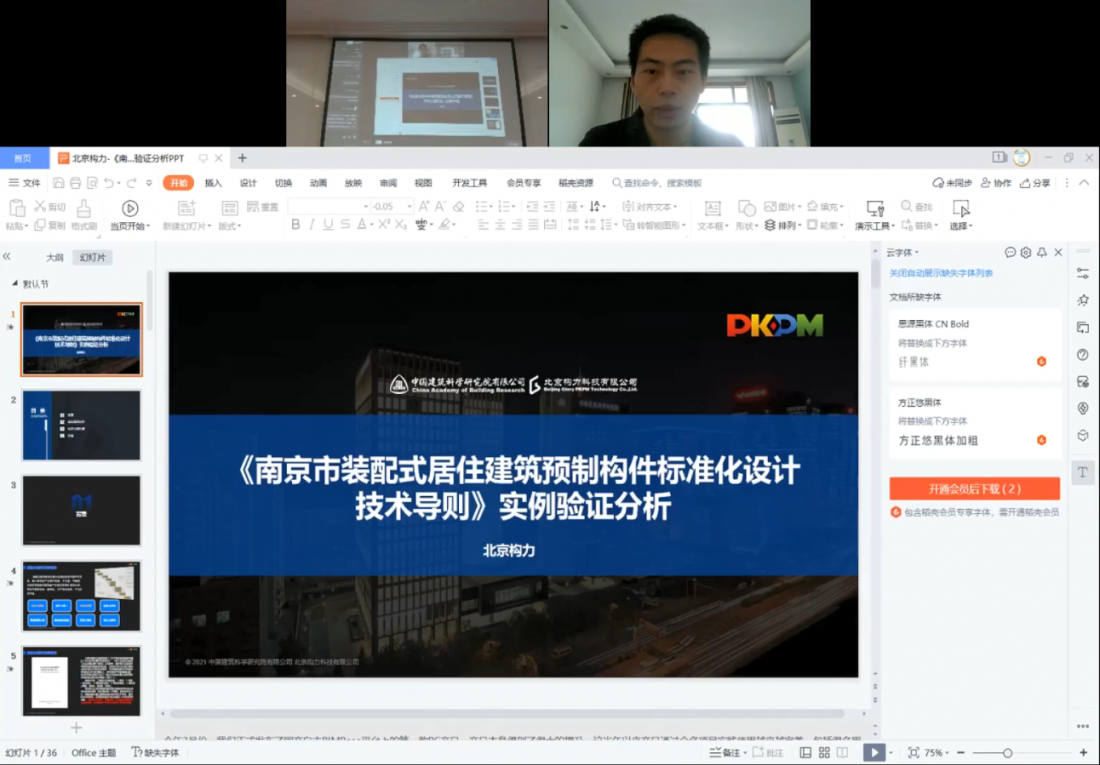The height and width of the screenshot is (765, 1100).
Task: Click the Paste clipboard icon
Action: pyautogui.click(x=17, y=208)
